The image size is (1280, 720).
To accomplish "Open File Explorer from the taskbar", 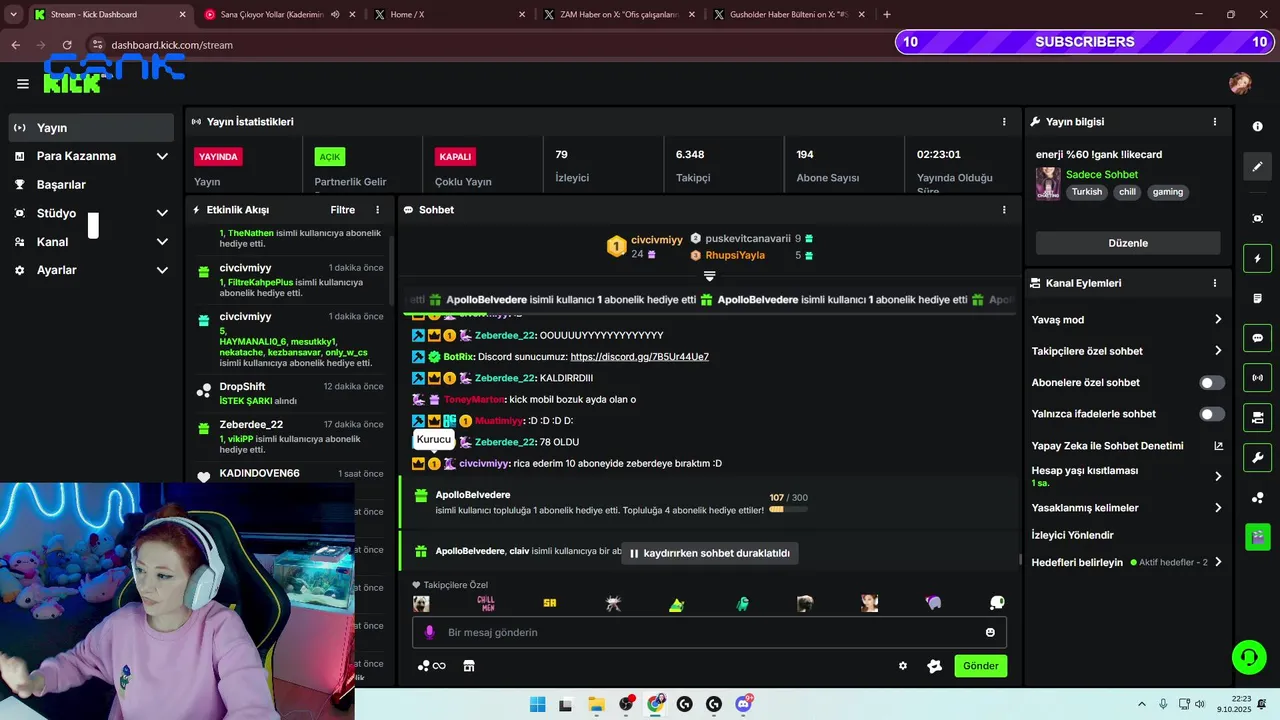I will 596,704.
